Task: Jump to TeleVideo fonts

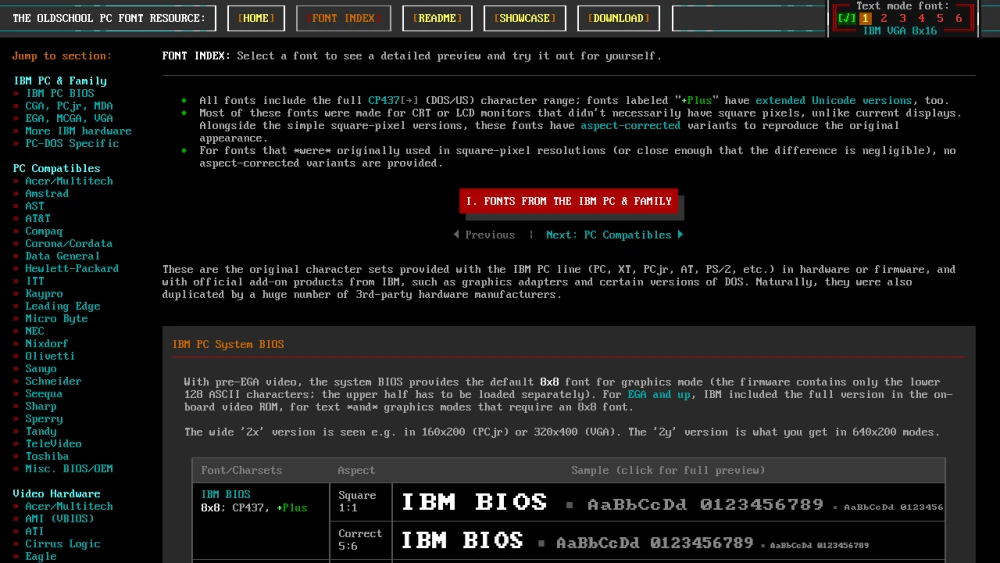Action: coord(53,443)
